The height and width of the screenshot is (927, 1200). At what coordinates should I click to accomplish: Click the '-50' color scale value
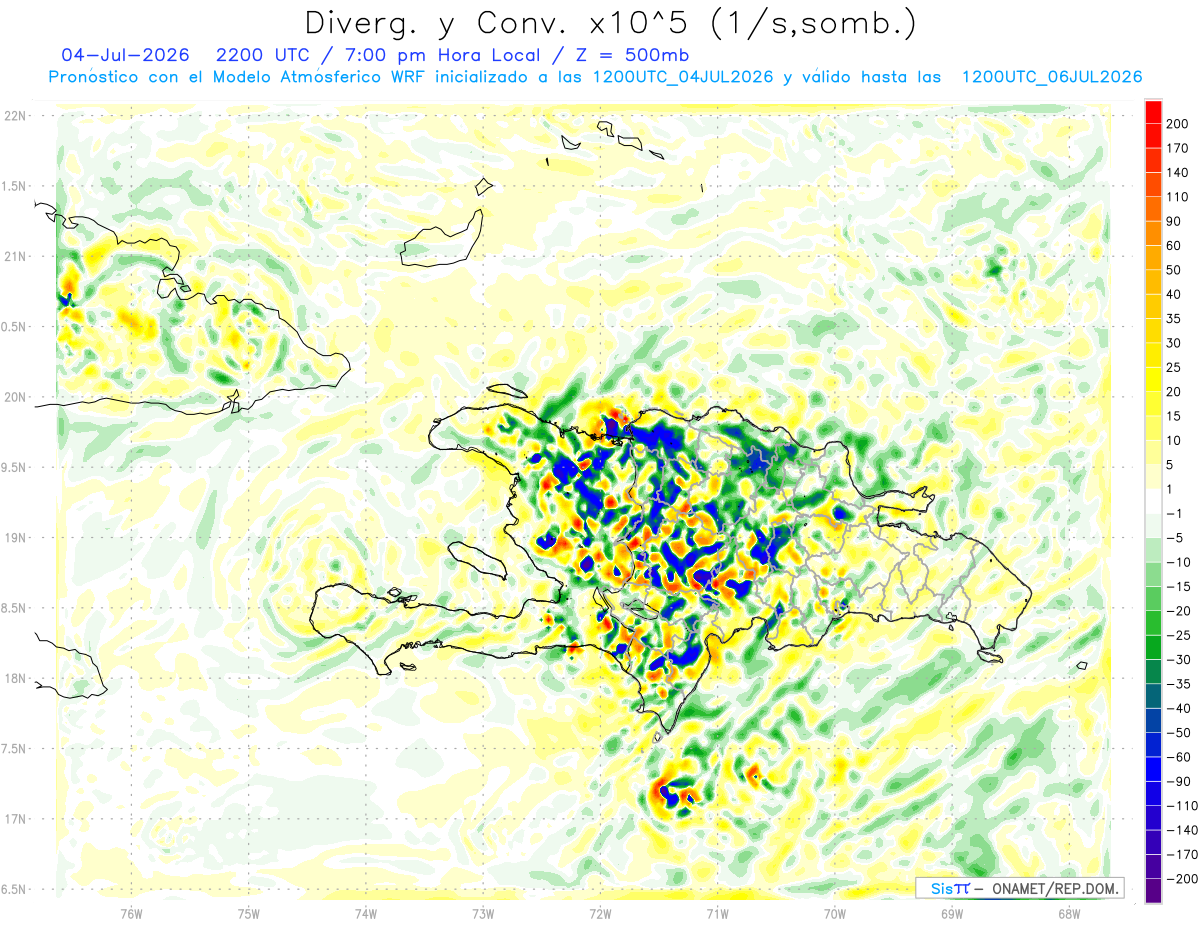click(1178, 733)
